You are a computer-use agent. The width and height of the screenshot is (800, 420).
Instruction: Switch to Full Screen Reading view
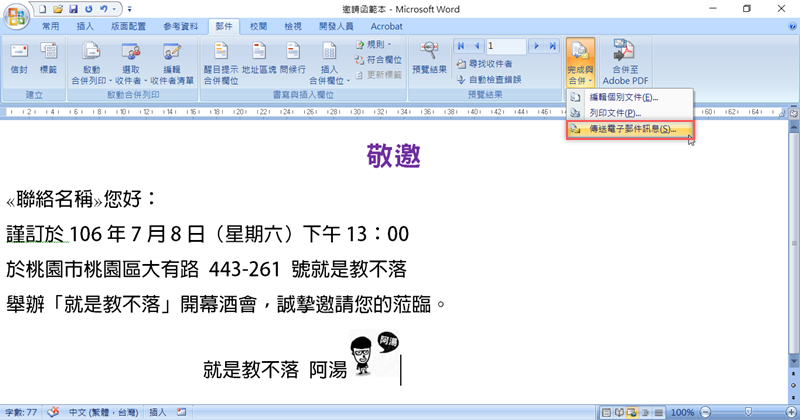point(619,412)
